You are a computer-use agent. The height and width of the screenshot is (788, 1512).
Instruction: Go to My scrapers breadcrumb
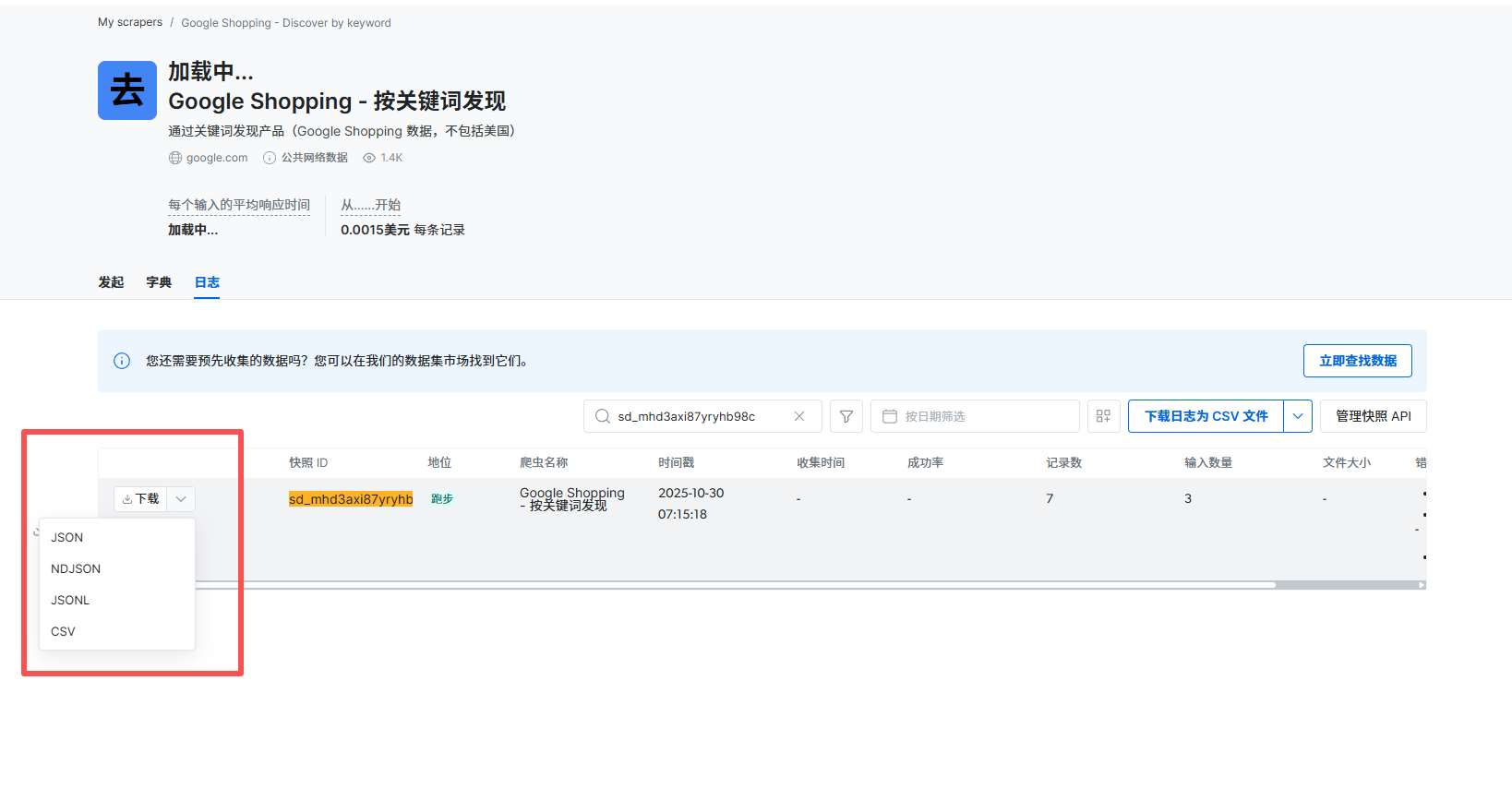130,22
